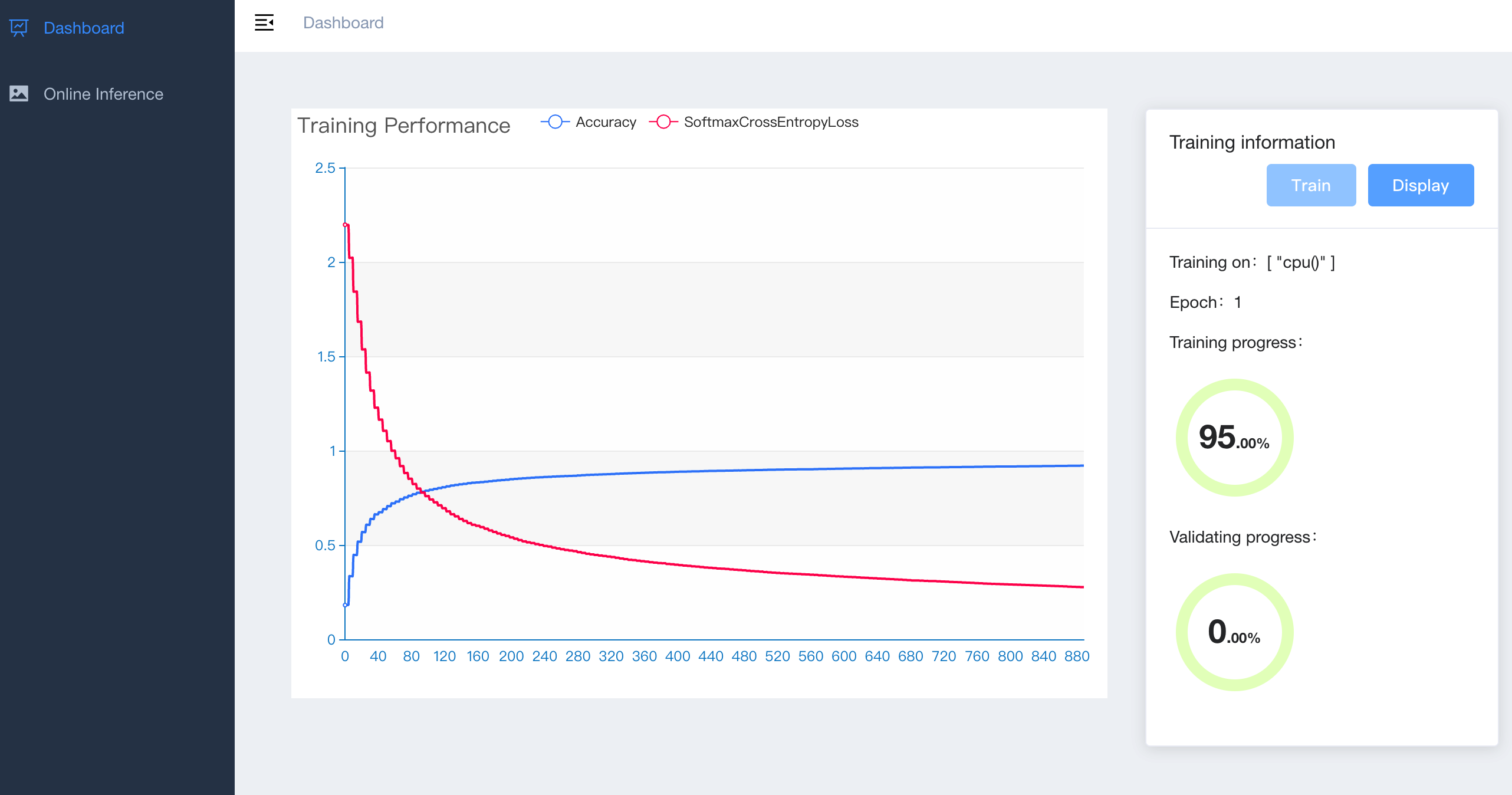Click the accuracy curve starting point marker
1512x795 pixels.
(x=345, y=605)
